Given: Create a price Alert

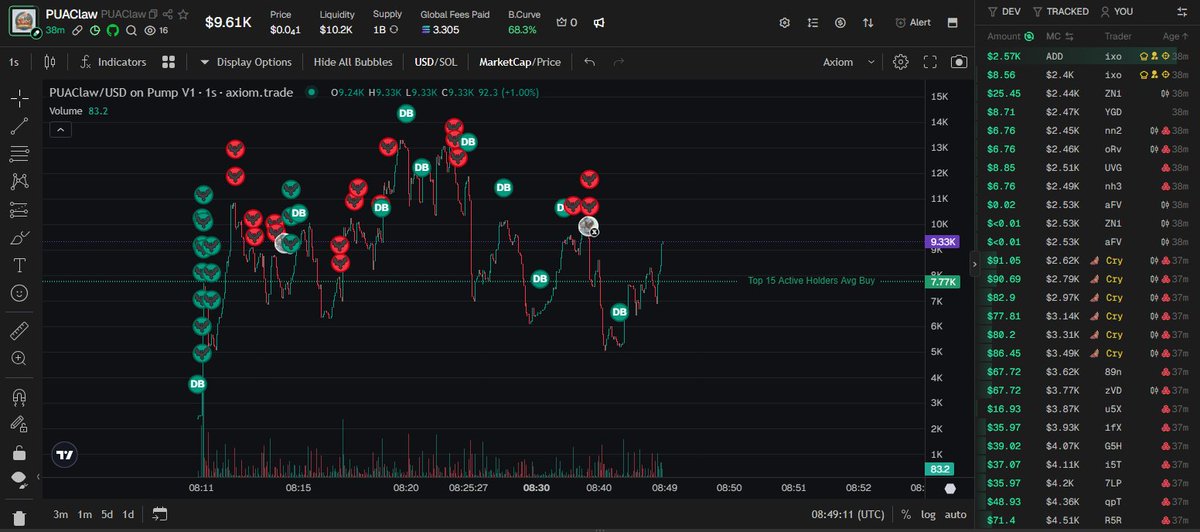Looking at the screenshot, I should pyautogui.click(x=913, y=22).
